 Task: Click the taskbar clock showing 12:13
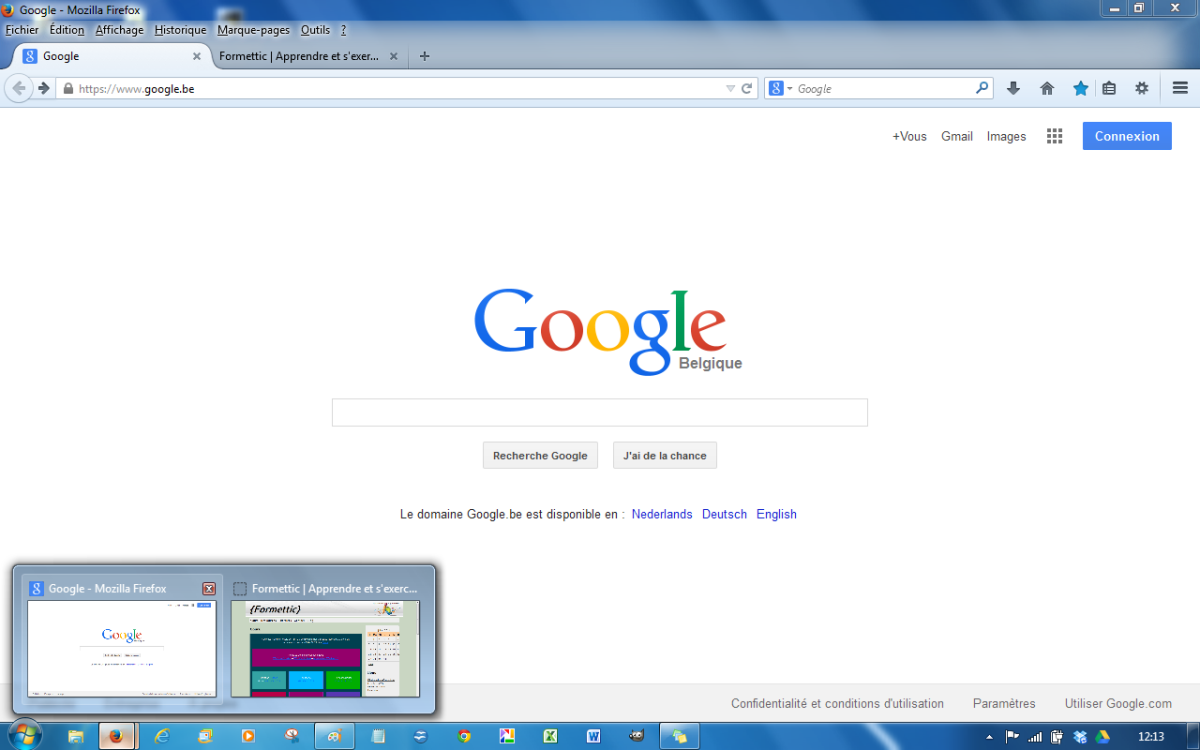click(1151, 737)
